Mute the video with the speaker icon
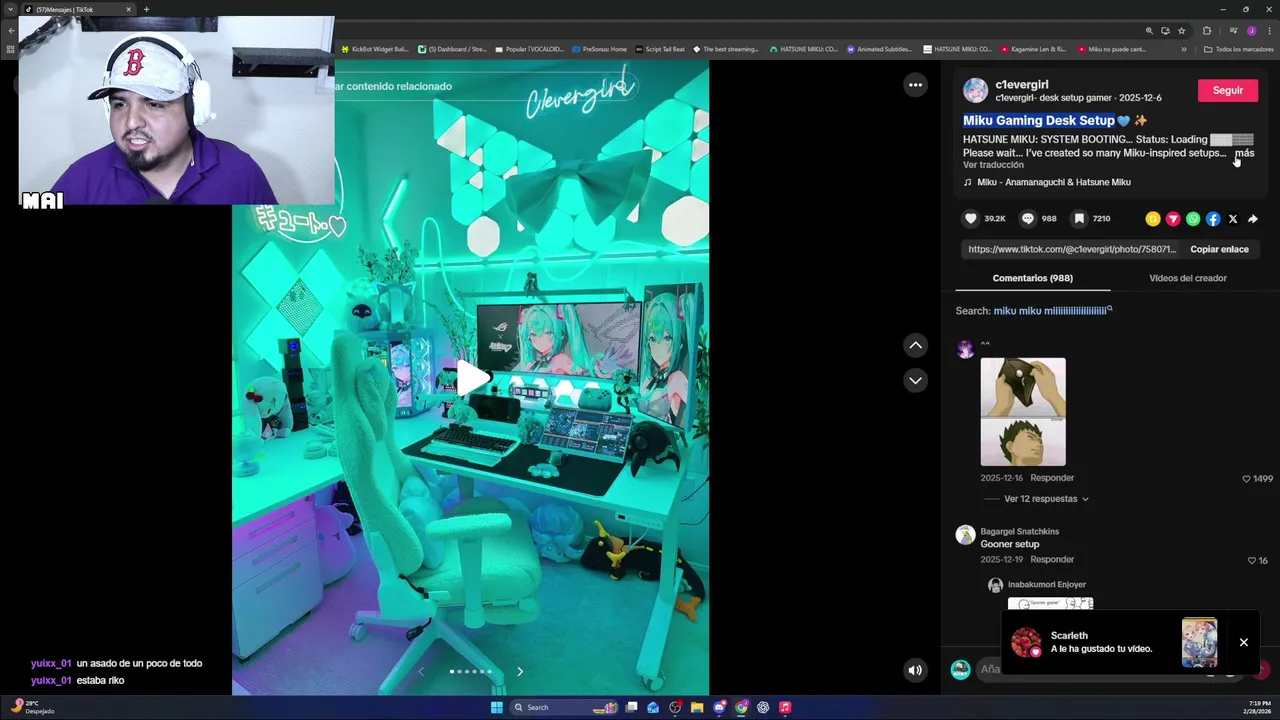Viewport: 1280px width, 720px height. click(915, 670)
